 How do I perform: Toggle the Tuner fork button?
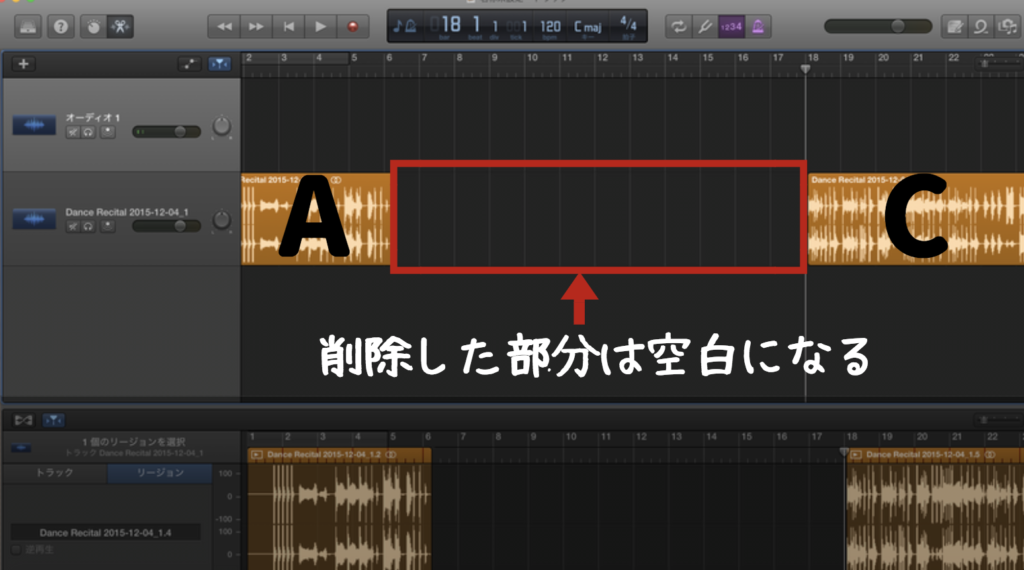click(x=705, y=27)
